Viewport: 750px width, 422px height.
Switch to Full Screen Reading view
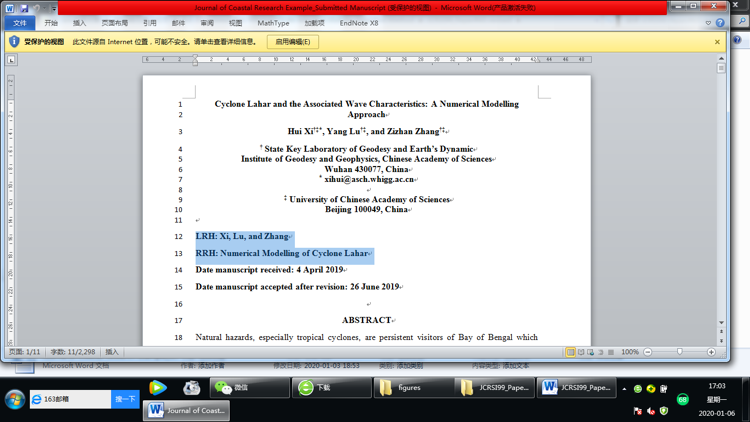tap(581, 352)
